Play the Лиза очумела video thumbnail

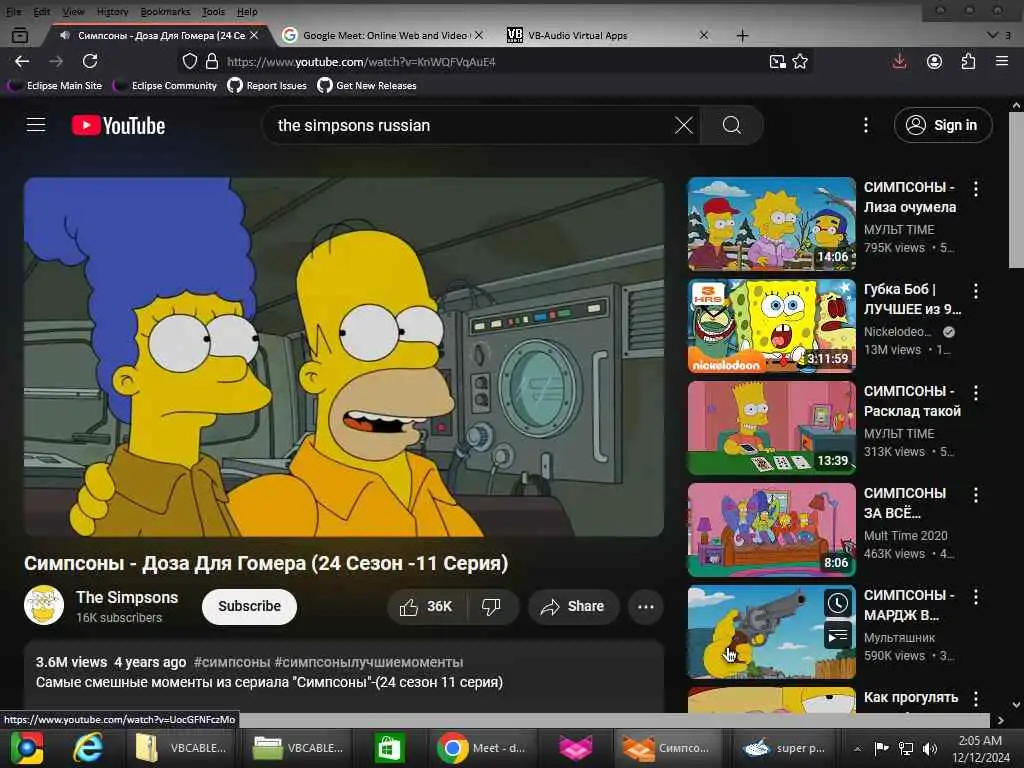(x=771, y=223)
